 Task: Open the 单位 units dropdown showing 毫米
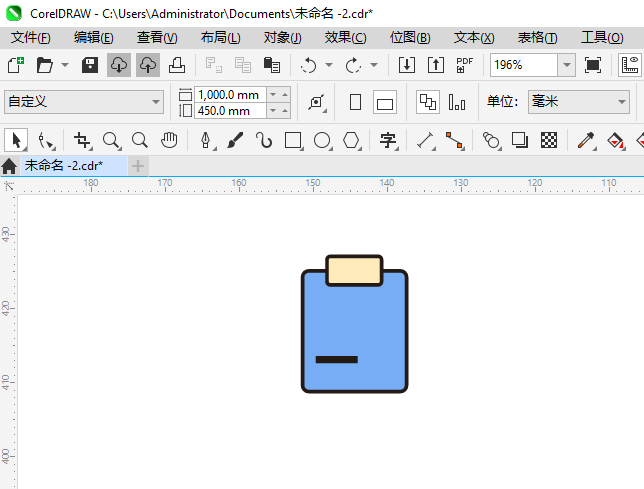click(x=579, y=102)
